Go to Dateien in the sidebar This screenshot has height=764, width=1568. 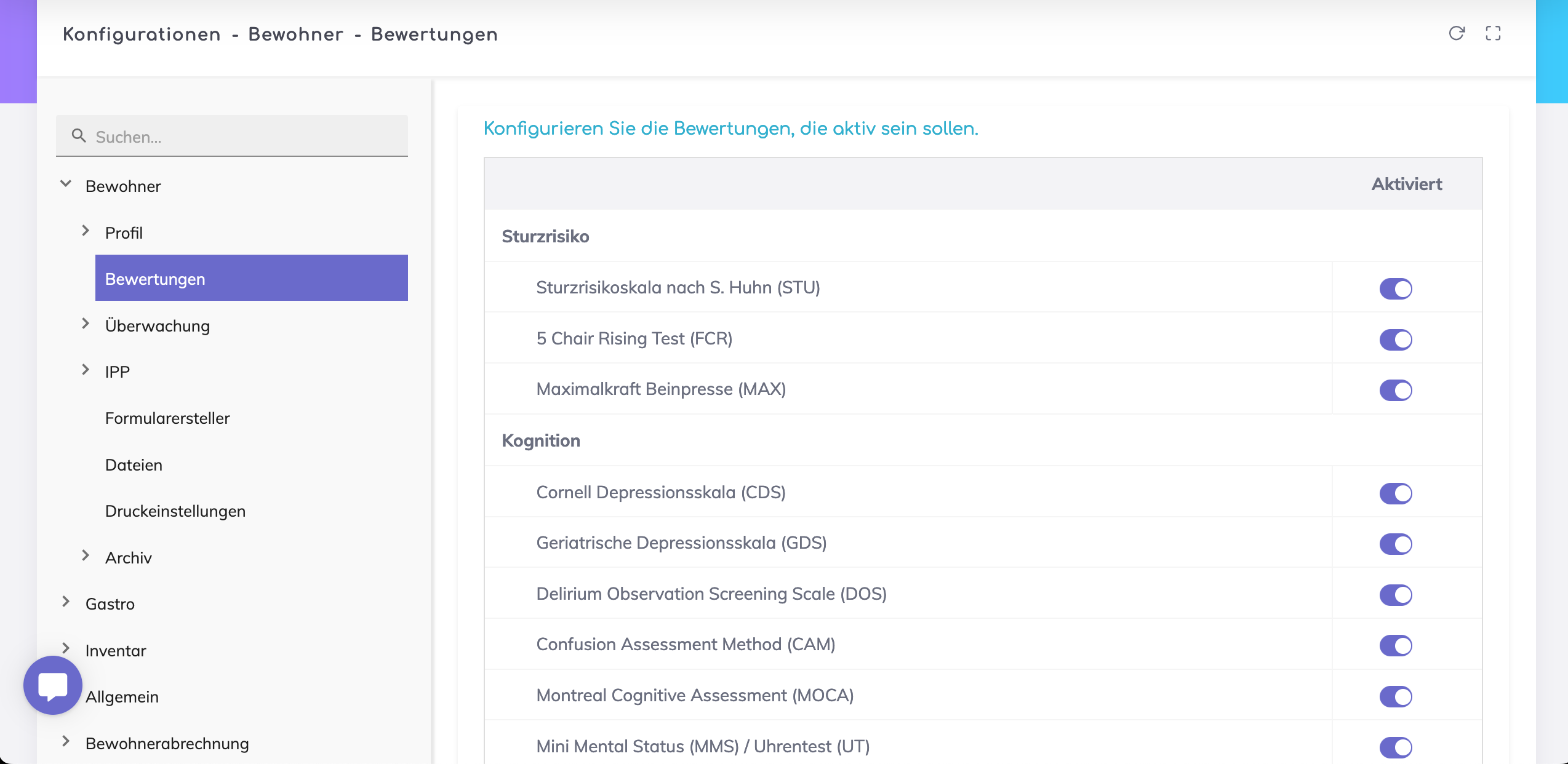tap(134, 465)
